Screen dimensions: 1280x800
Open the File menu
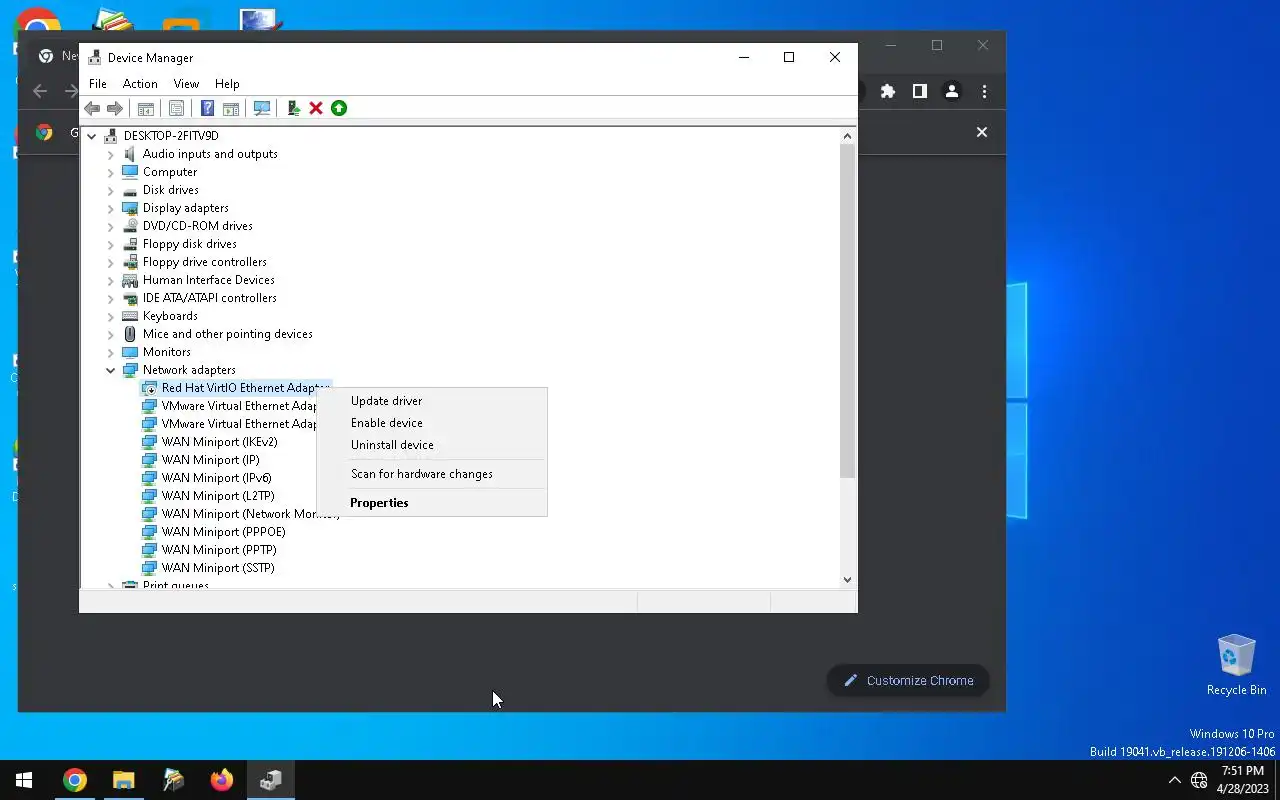coord(97,84)
